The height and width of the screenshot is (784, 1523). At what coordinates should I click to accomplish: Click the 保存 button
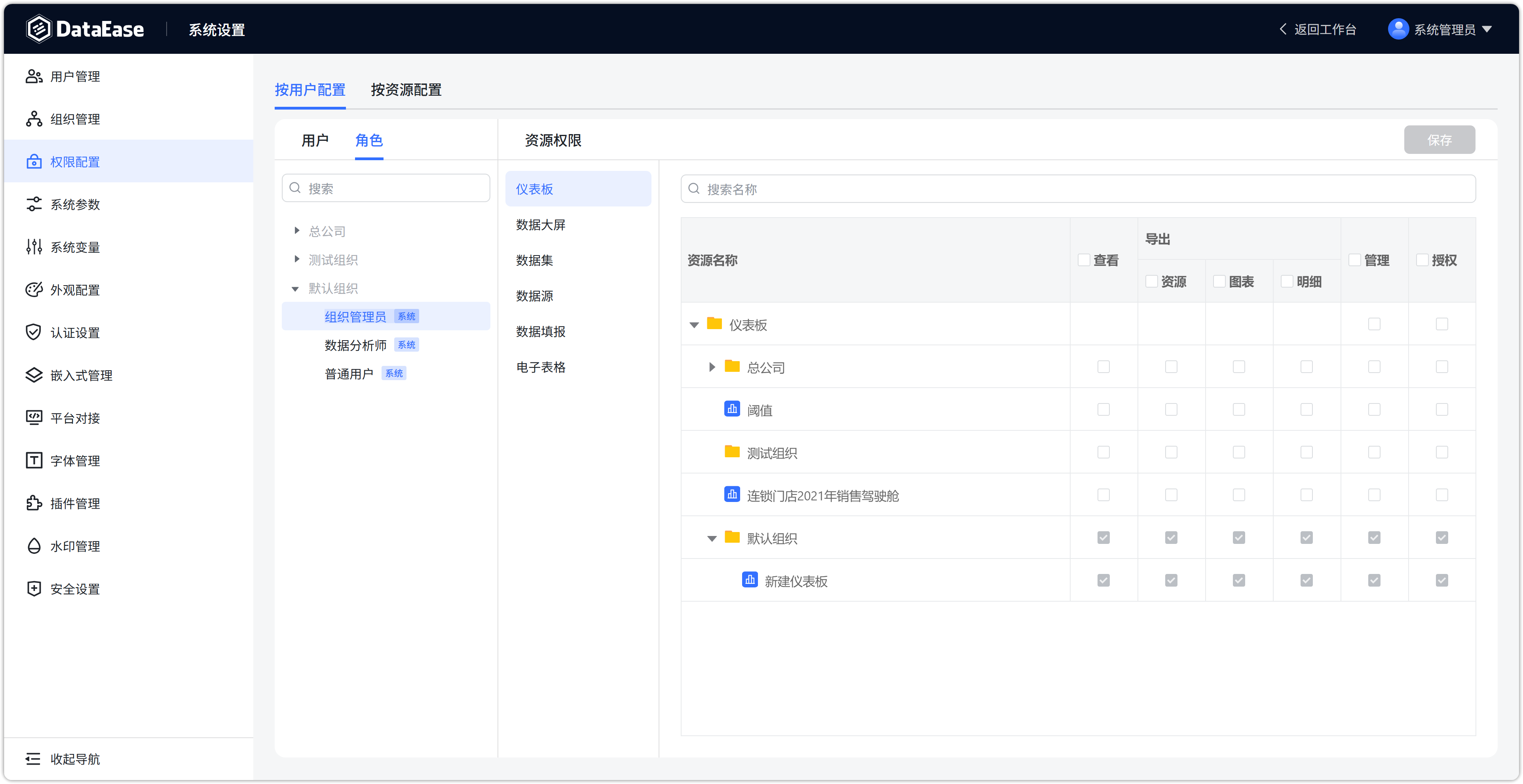point(1439,140)
